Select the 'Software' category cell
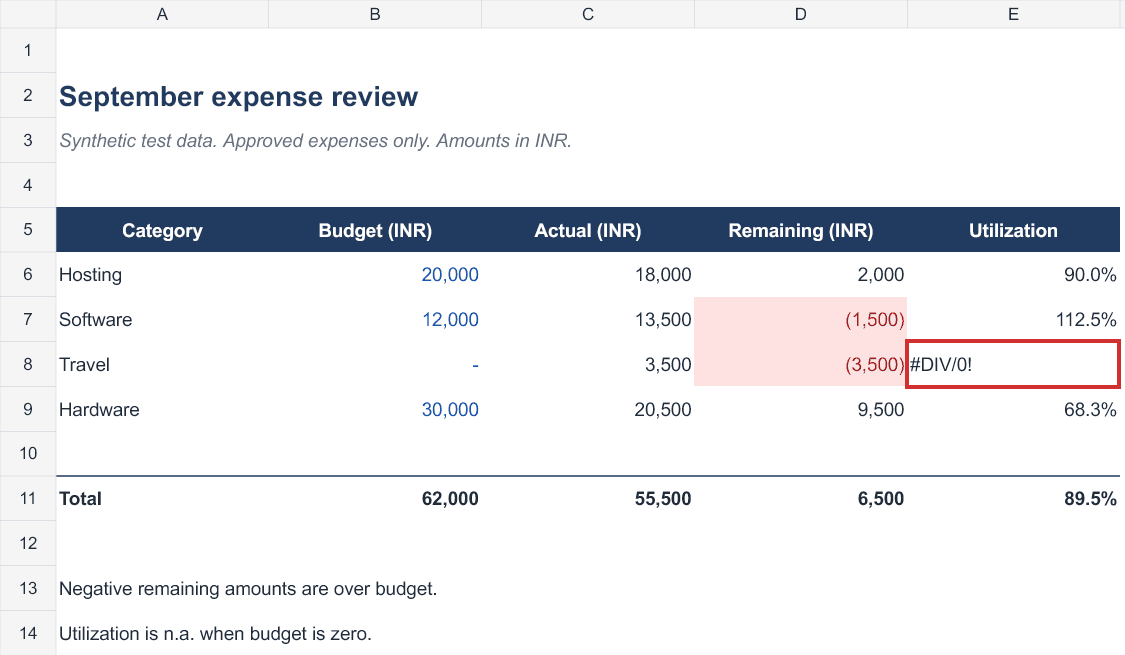Viewport: 1125px width, 655px height. (x=162, y=319)
